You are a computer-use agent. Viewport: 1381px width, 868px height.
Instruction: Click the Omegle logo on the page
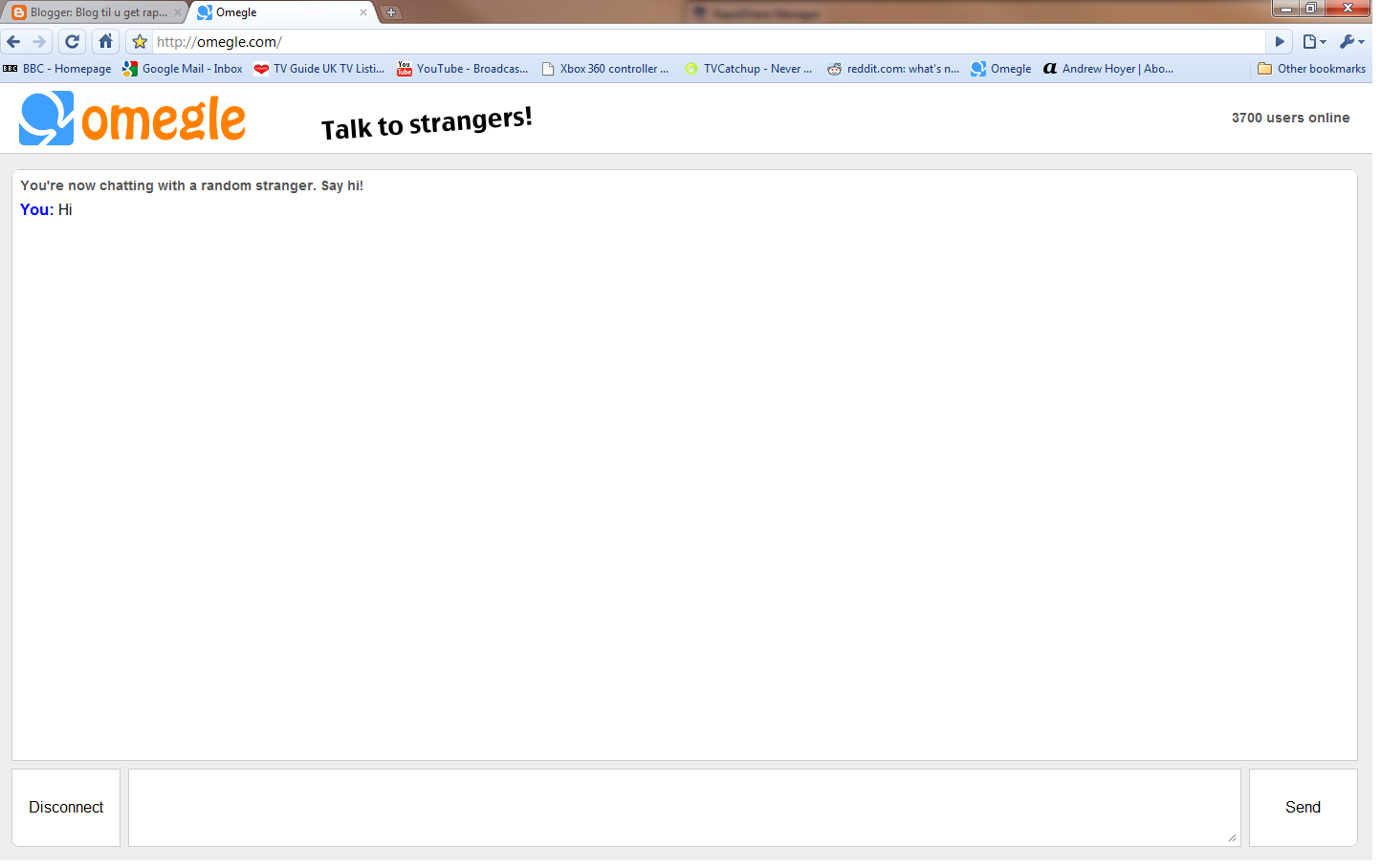coord(133,119)
